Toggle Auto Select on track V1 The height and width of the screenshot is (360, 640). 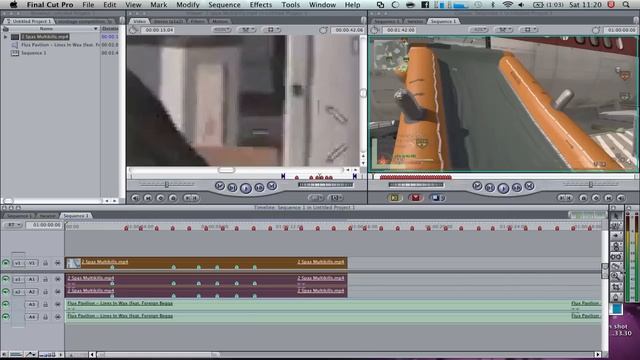coord(58,263)
